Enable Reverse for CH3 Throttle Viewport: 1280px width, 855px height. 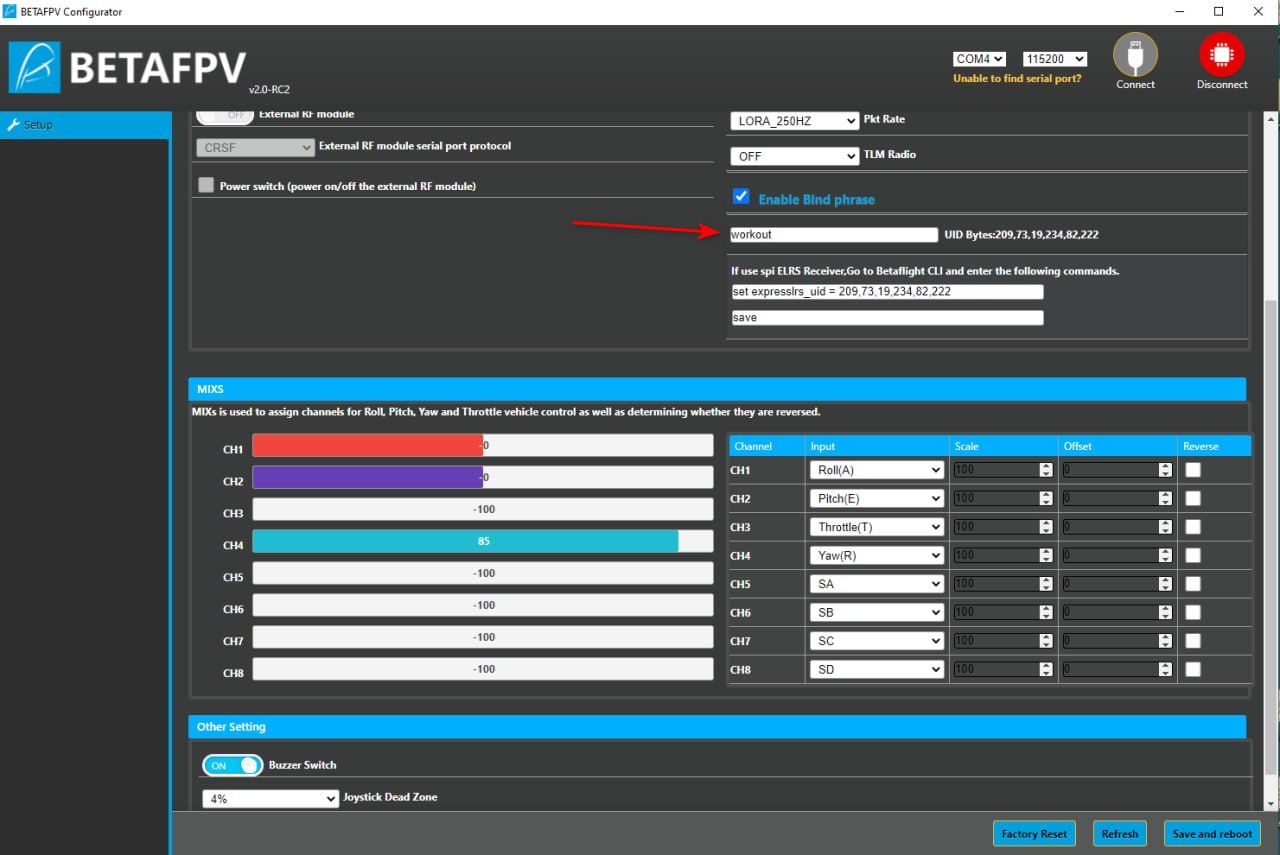pos(1193,527)
